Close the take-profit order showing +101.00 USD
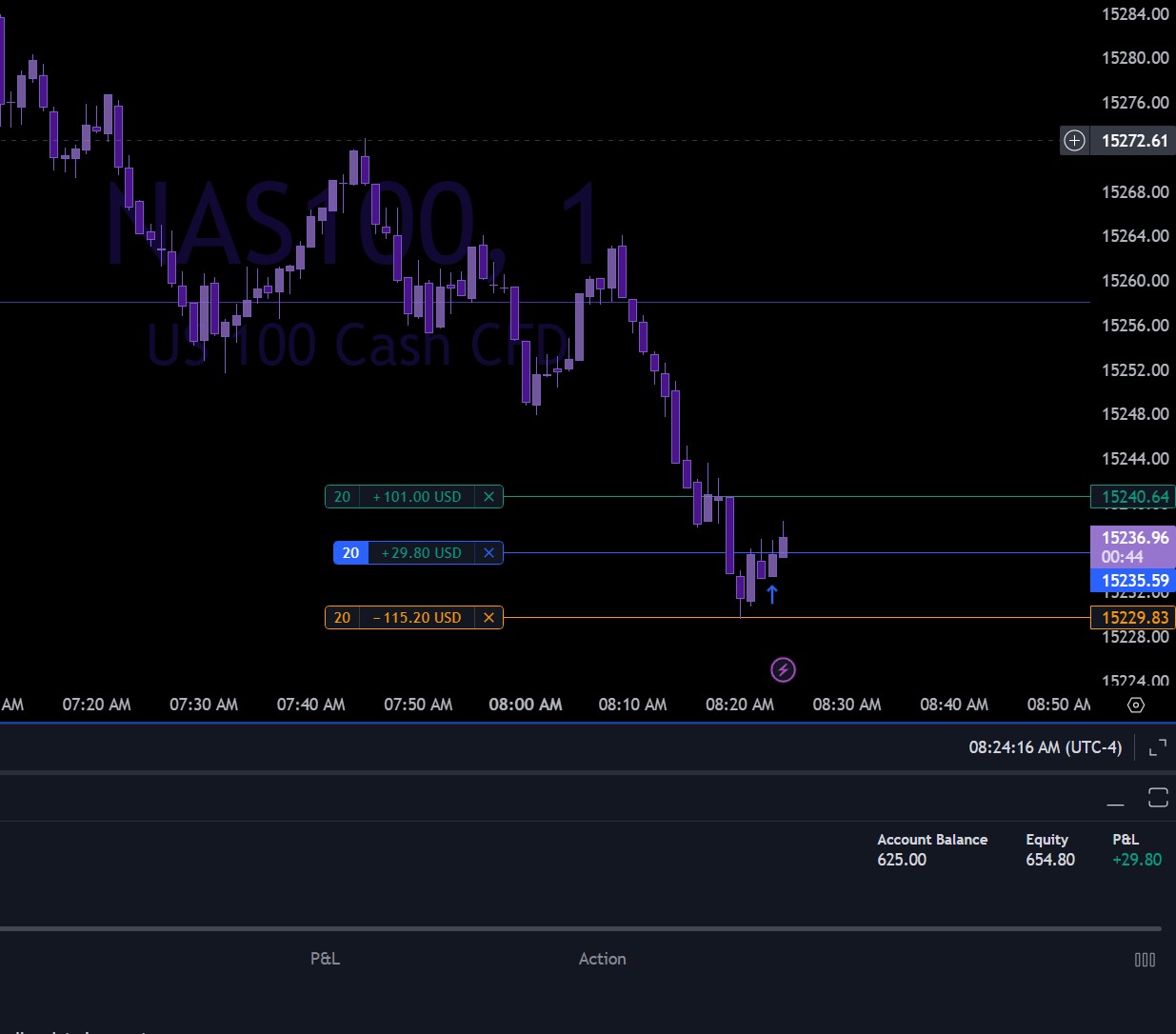This screenshot has width=1176, height=1034. pyautogui.click(x=488, y=497)
